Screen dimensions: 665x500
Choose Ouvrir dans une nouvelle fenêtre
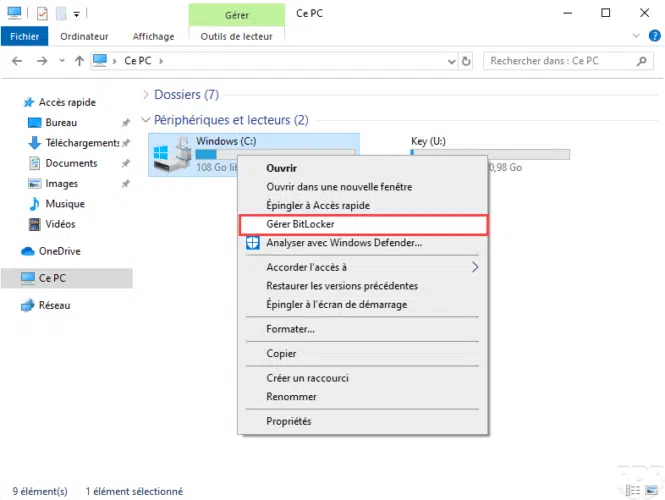(x=339, y=187)
